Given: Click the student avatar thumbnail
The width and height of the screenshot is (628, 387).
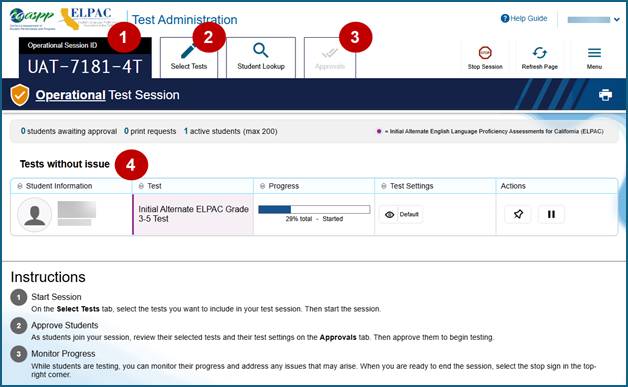Looking at the screenshot, I should tap(34, 214).
